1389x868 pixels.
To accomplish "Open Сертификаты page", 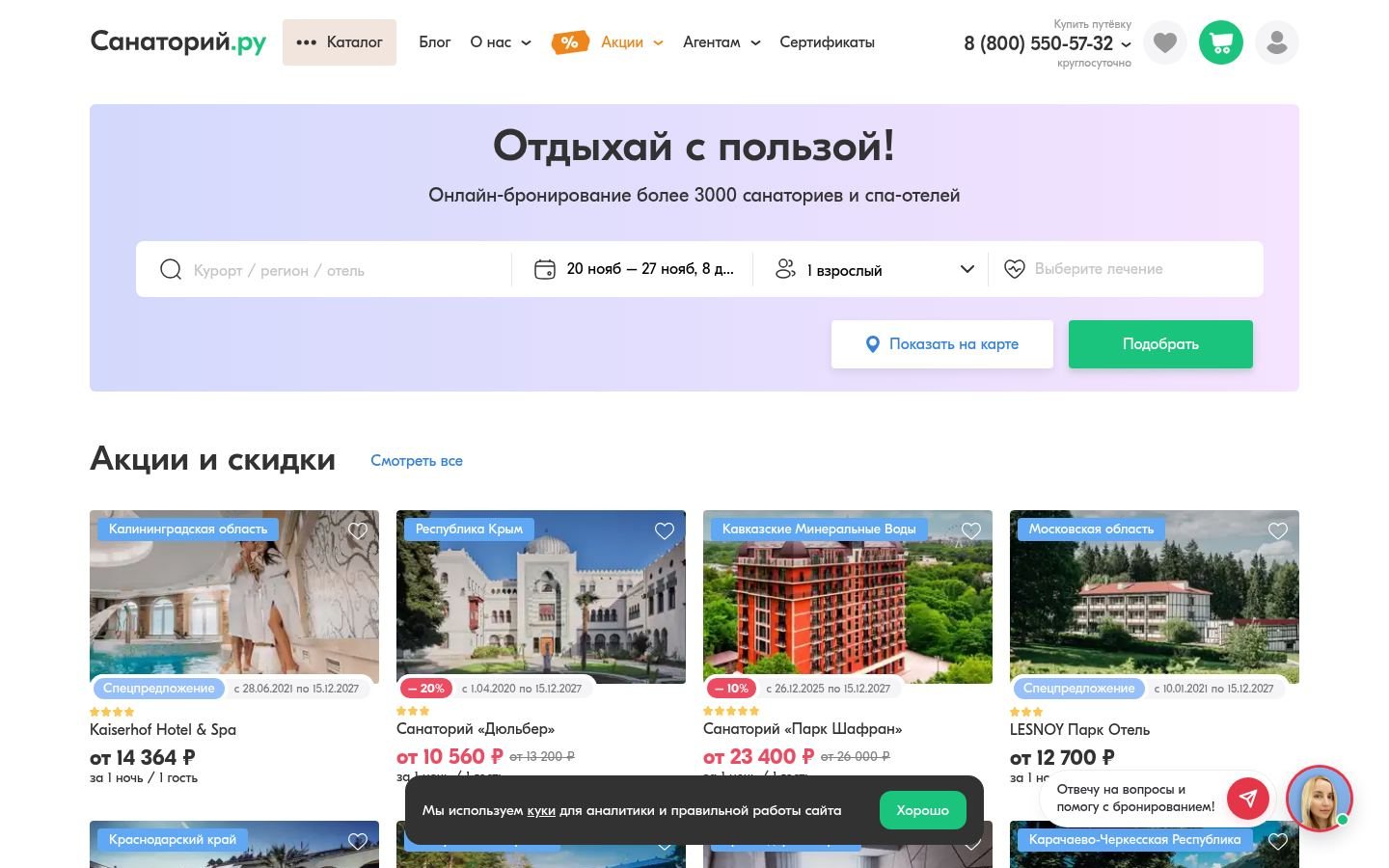I will pos(828,42).
